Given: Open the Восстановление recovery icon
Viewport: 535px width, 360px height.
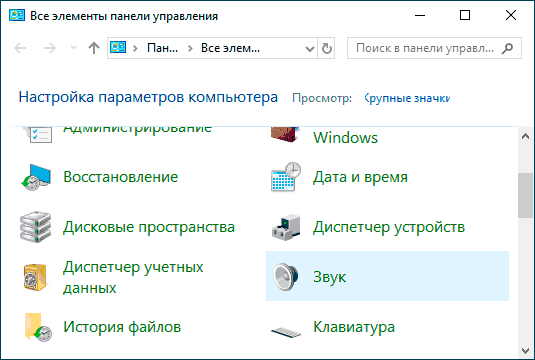Looking at the screenshot, I should (x=36, y=177).
